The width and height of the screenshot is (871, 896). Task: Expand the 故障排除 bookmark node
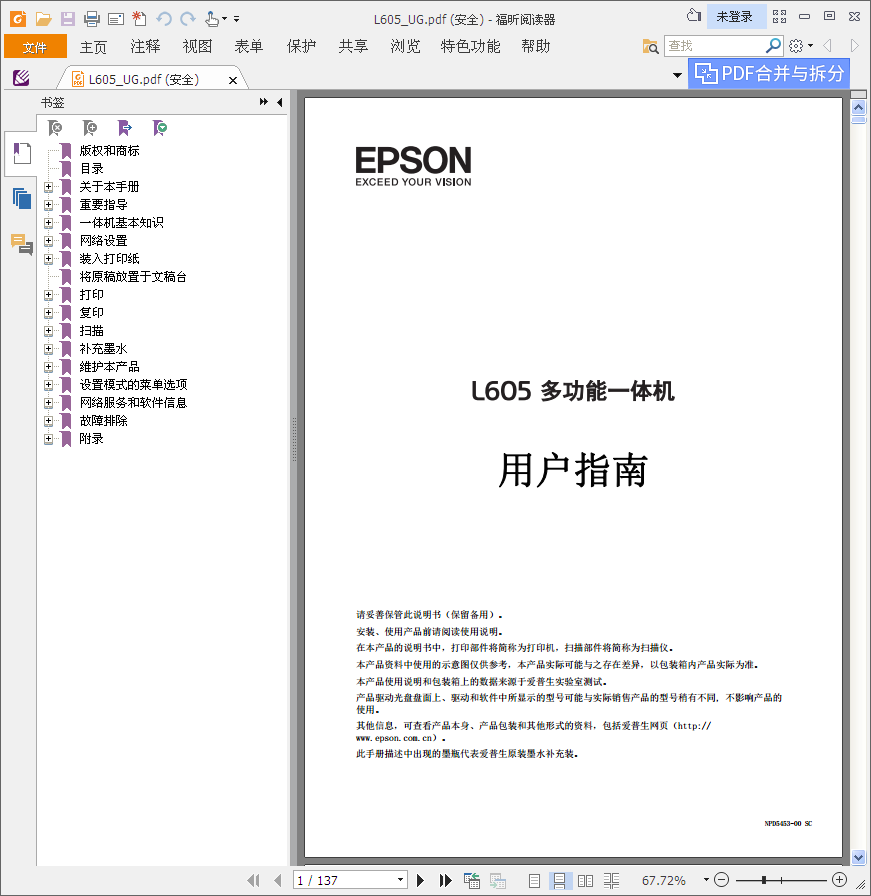pyautogui.click(x=49, y=421)
